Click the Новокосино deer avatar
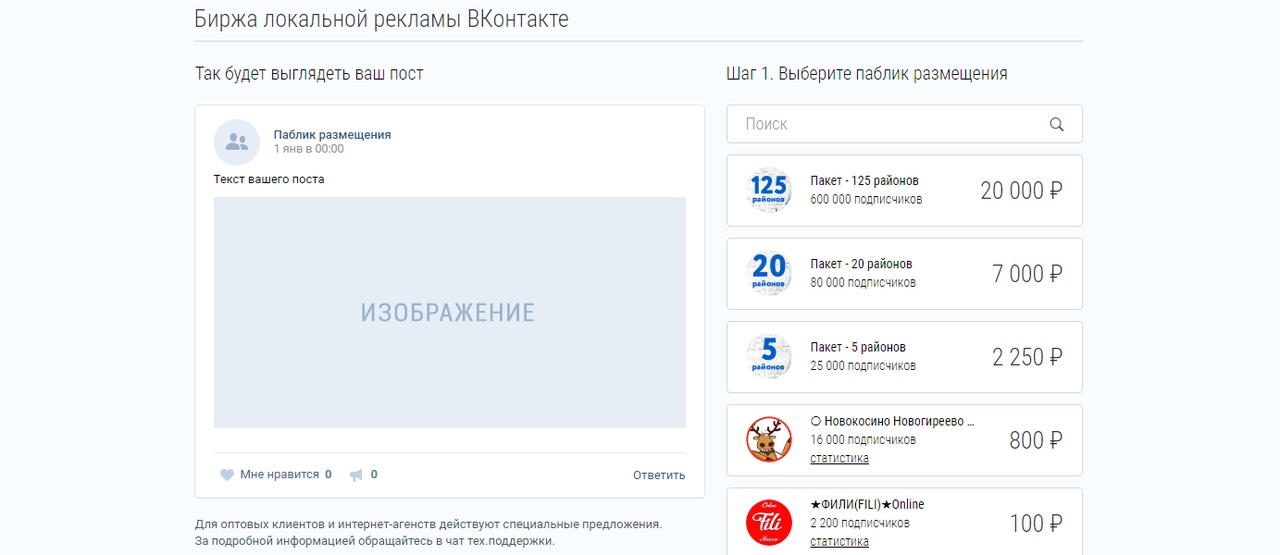 [769, 439]
